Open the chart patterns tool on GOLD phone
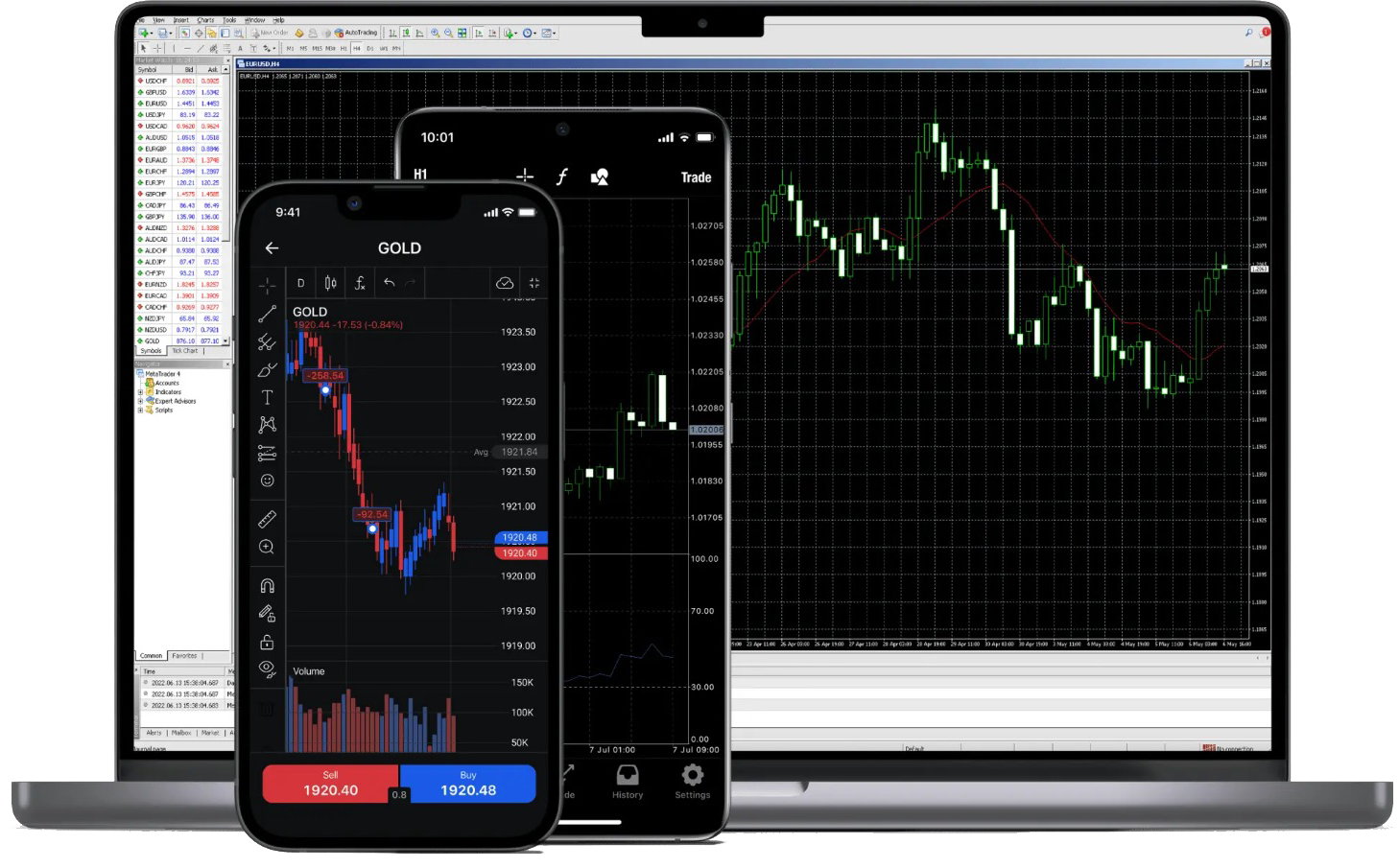1399x868 pixels. (267, 424)
